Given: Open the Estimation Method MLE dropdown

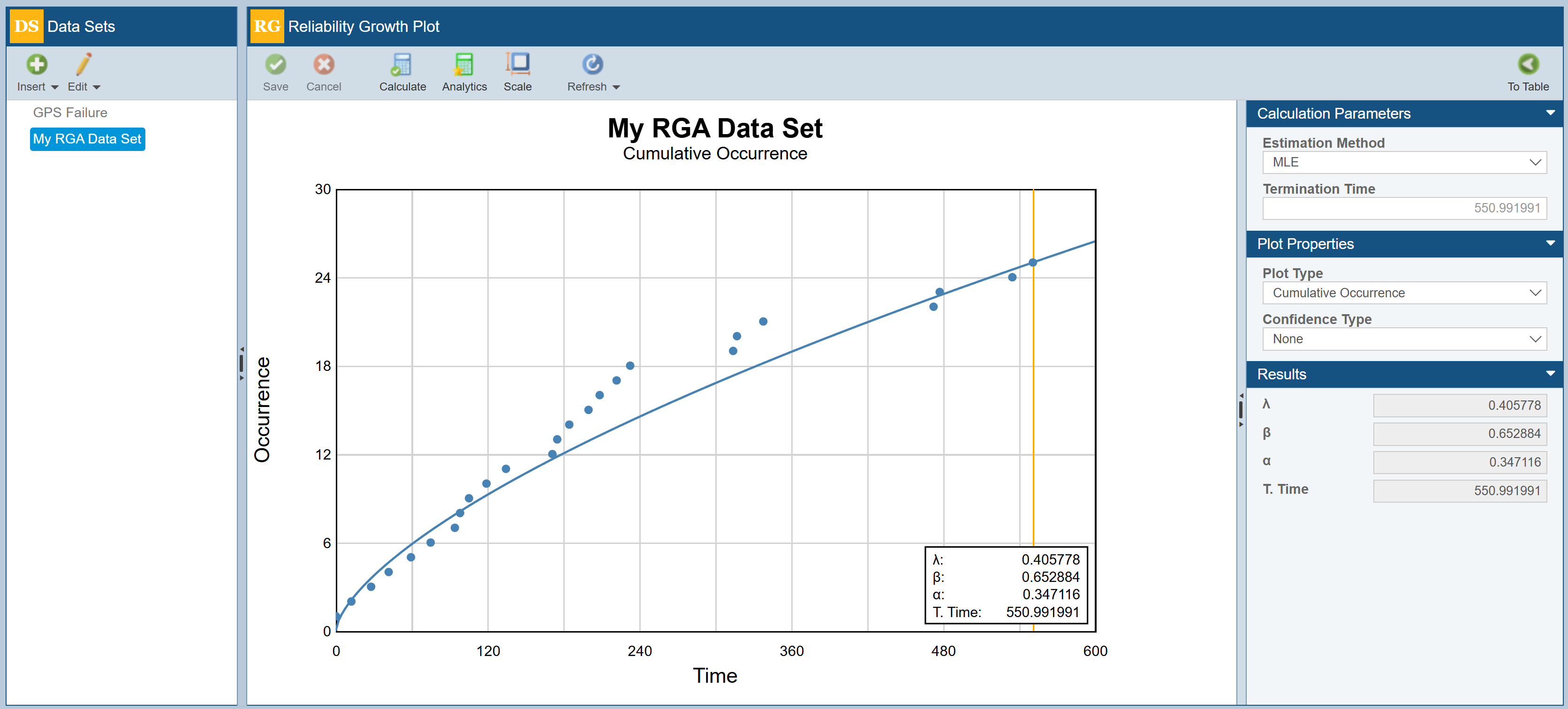Looking at the screenshot, I should (1404, 163).
